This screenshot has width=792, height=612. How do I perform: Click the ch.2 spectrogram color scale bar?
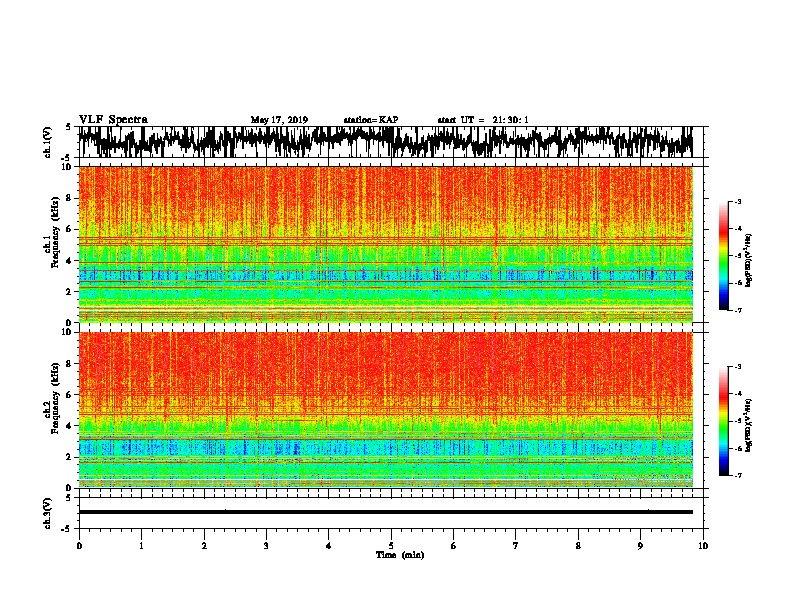(x=723, y=421)
